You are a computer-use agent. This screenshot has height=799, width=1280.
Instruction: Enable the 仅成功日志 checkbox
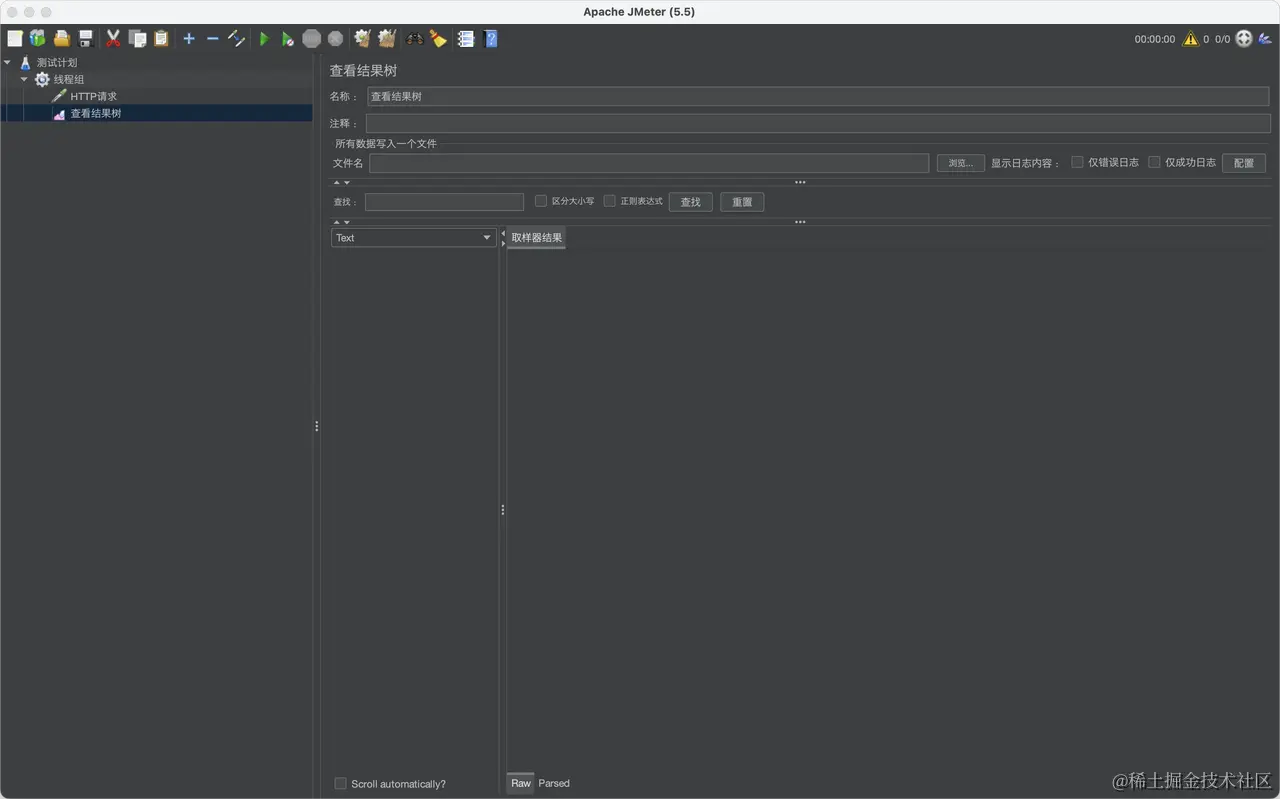[1154, 162]
